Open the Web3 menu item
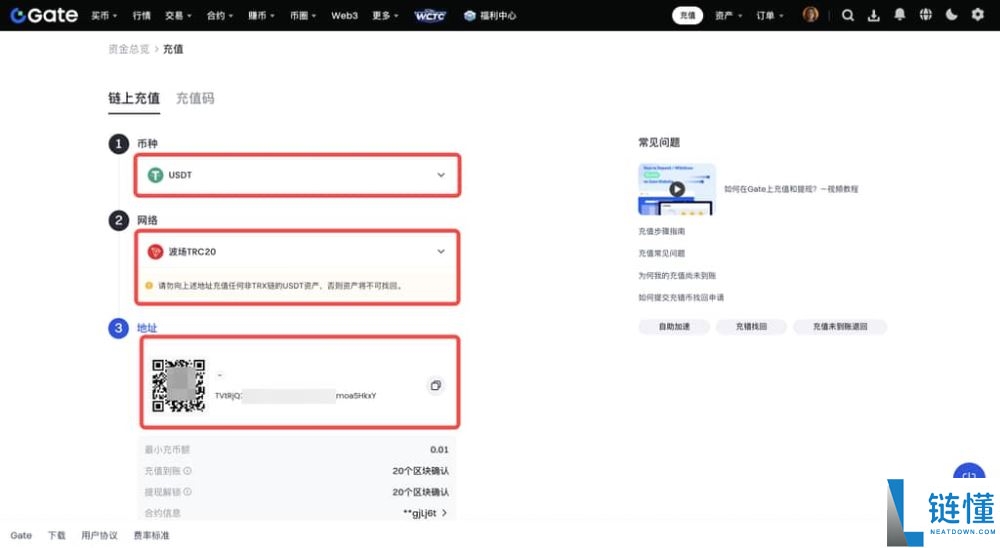This screenshot has height=548, width=1000. [x=344, y=15]
